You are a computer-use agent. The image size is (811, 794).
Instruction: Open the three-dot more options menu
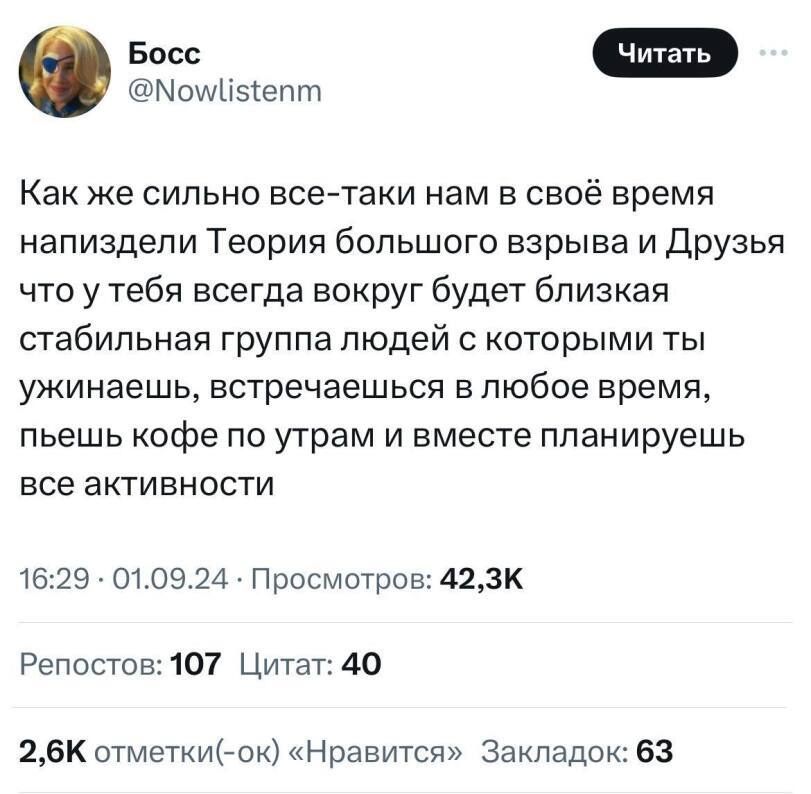tap(774, 55)
